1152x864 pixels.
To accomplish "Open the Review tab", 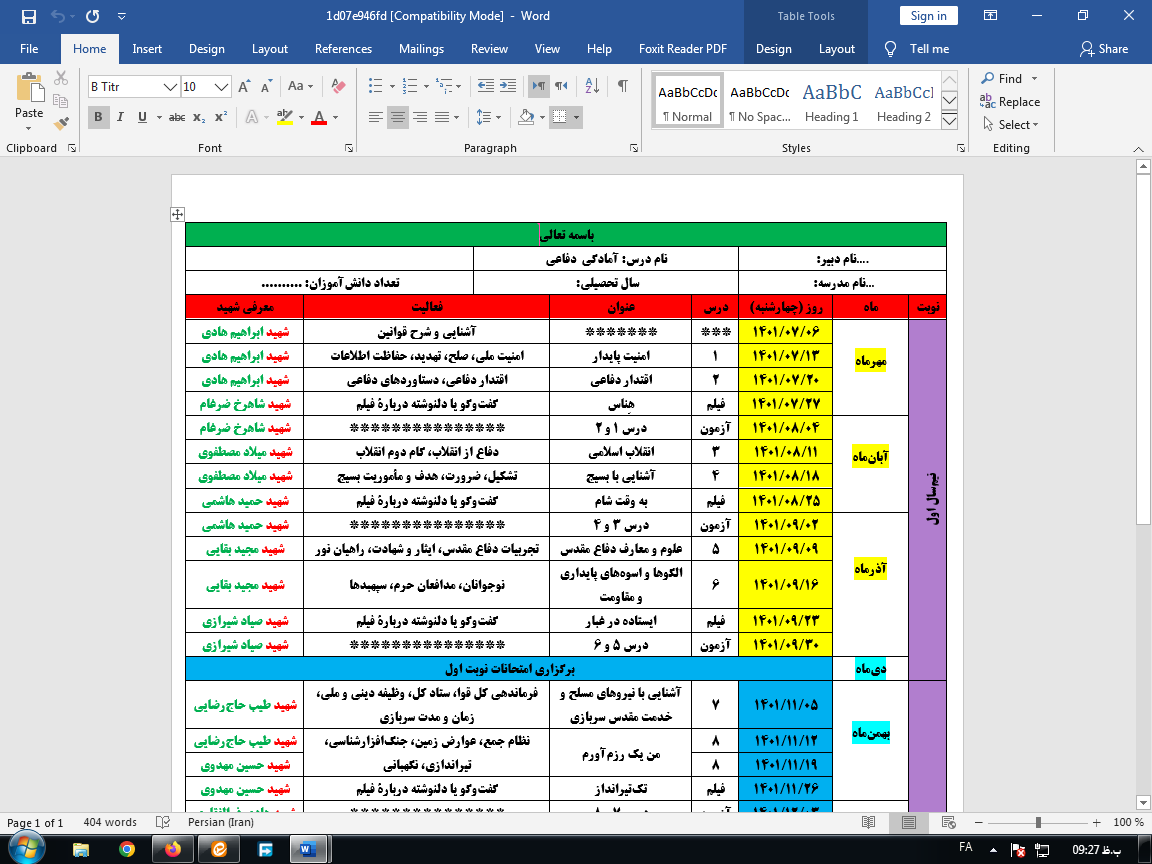I will (489, 49).
